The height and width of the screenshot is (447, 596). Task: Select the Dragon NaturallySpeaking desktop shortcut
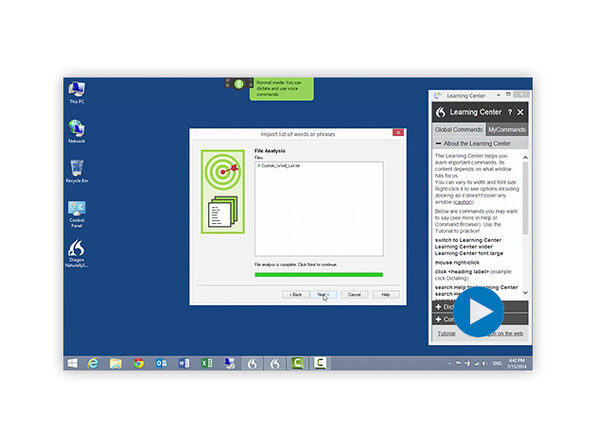coord(77,254)
